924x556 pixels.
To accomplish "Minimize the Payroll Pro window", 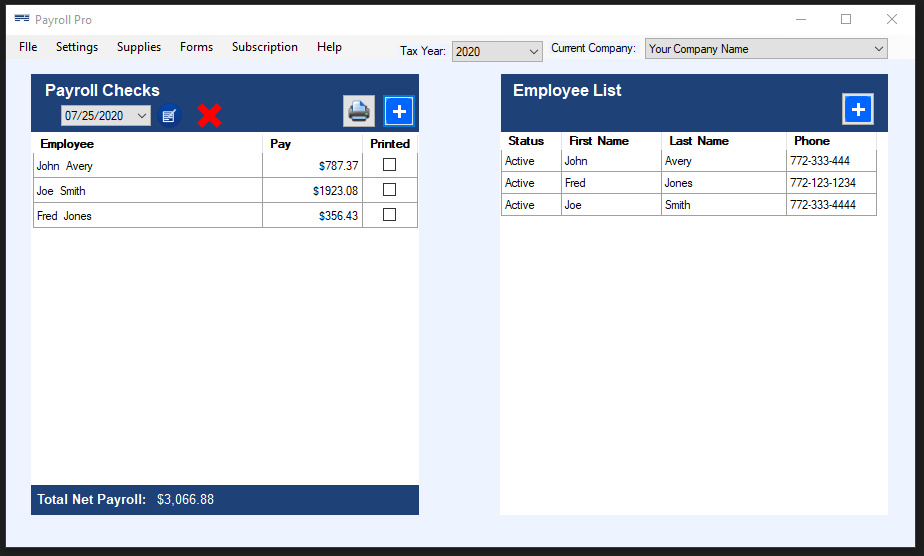I will [x=800, y=19].
